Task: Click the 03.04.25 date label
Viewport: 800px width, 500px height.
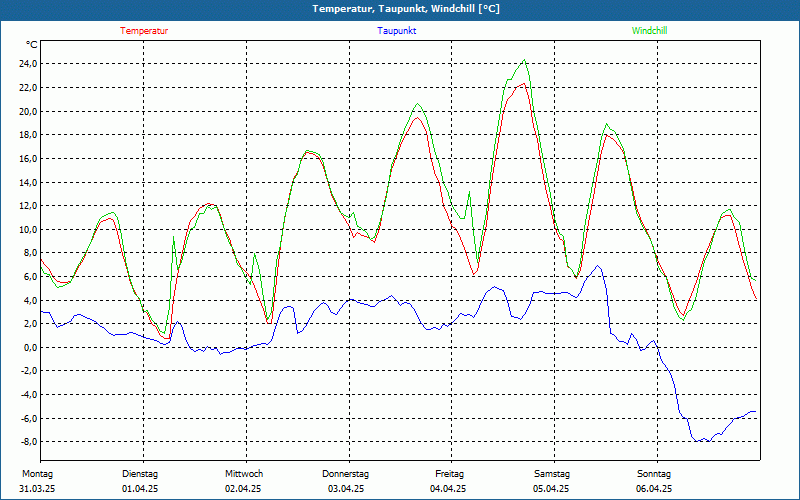Action: (346, 489)
